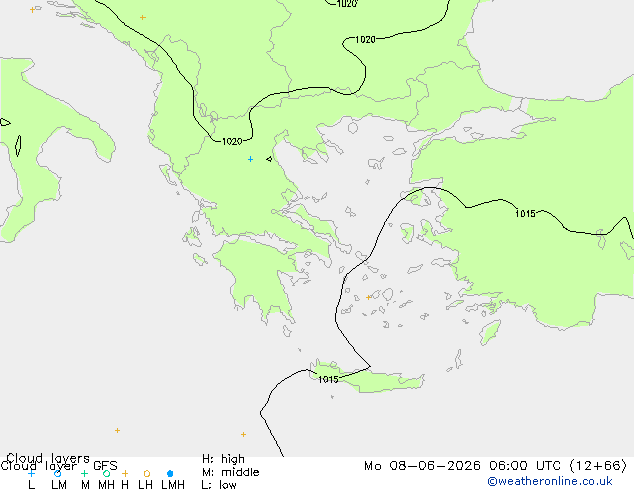Click the forecast date Mo 08-06-2026 text

pyautogui.click(x=423, y=466)
